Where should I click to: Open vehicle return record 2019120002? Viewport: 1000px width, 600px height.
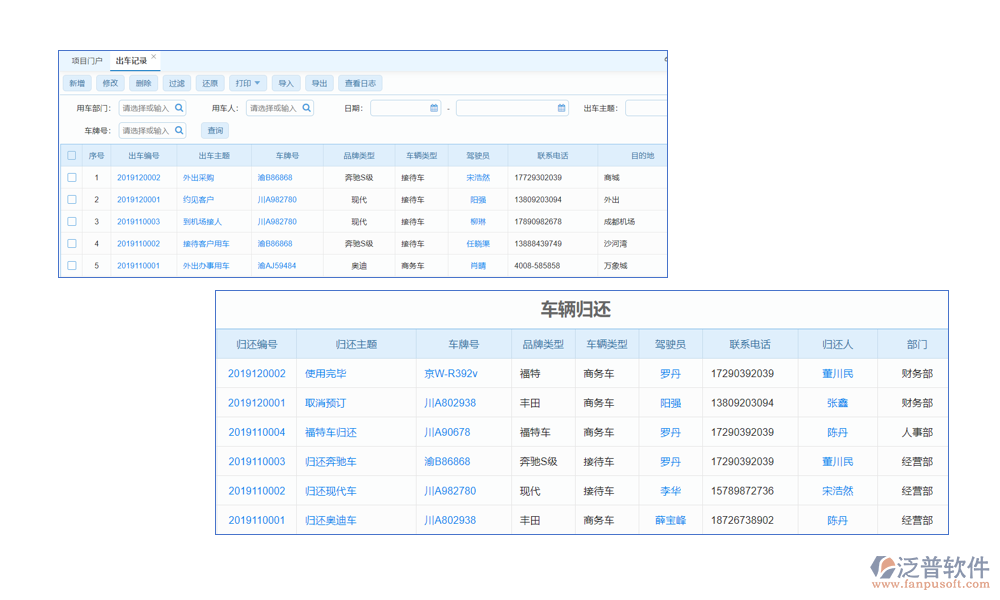click(256, 373)
